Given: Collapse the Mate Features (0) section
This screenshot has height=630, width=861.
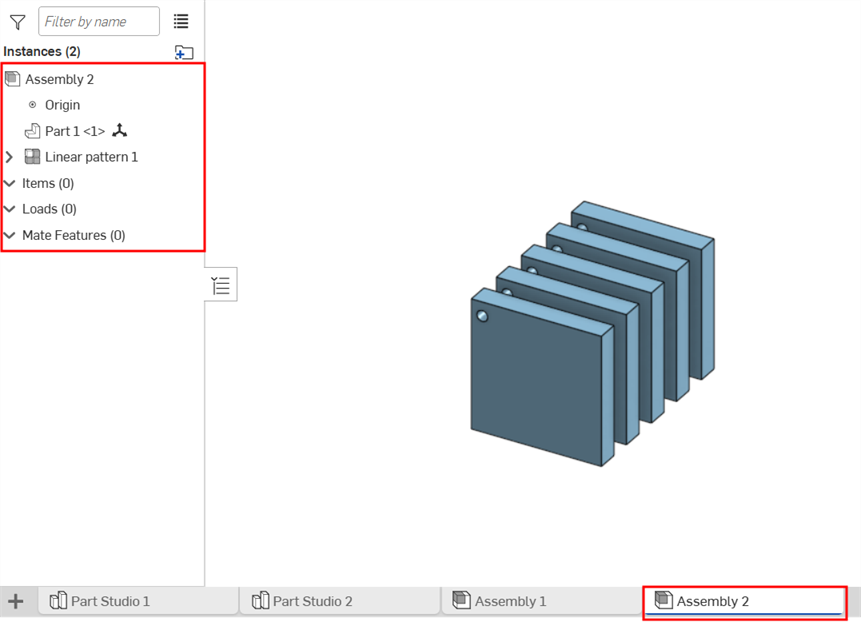Looking at the screenshot, I should pos(10,235).
